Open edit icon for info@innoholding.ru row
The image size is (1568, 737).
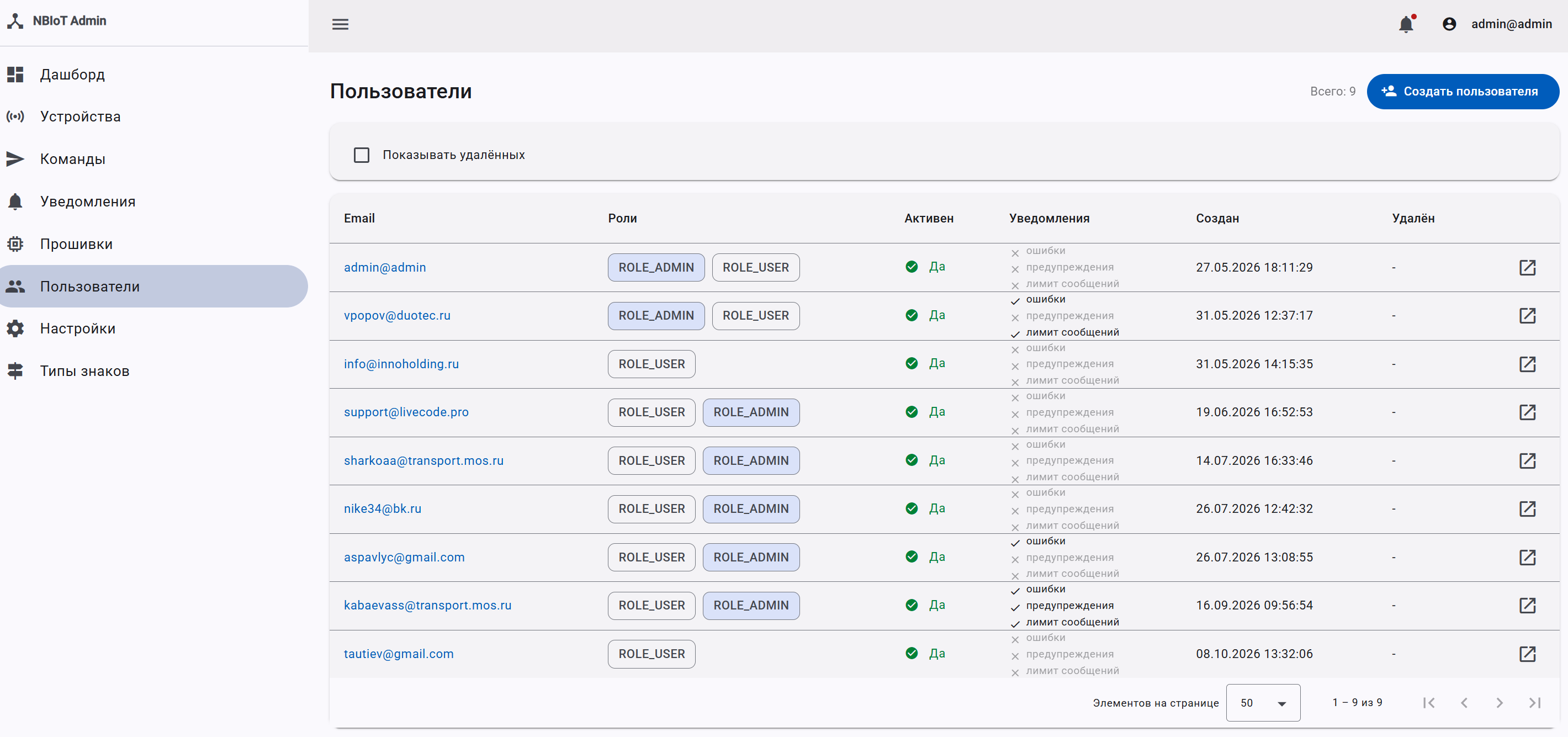pyautogui.click(x=1527, y=364)
